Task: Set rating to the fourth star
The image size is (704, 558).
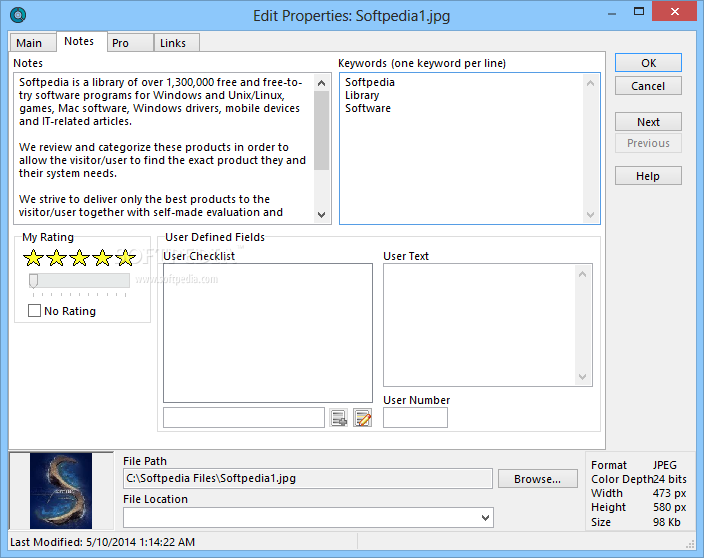Action: coord(102,258)
